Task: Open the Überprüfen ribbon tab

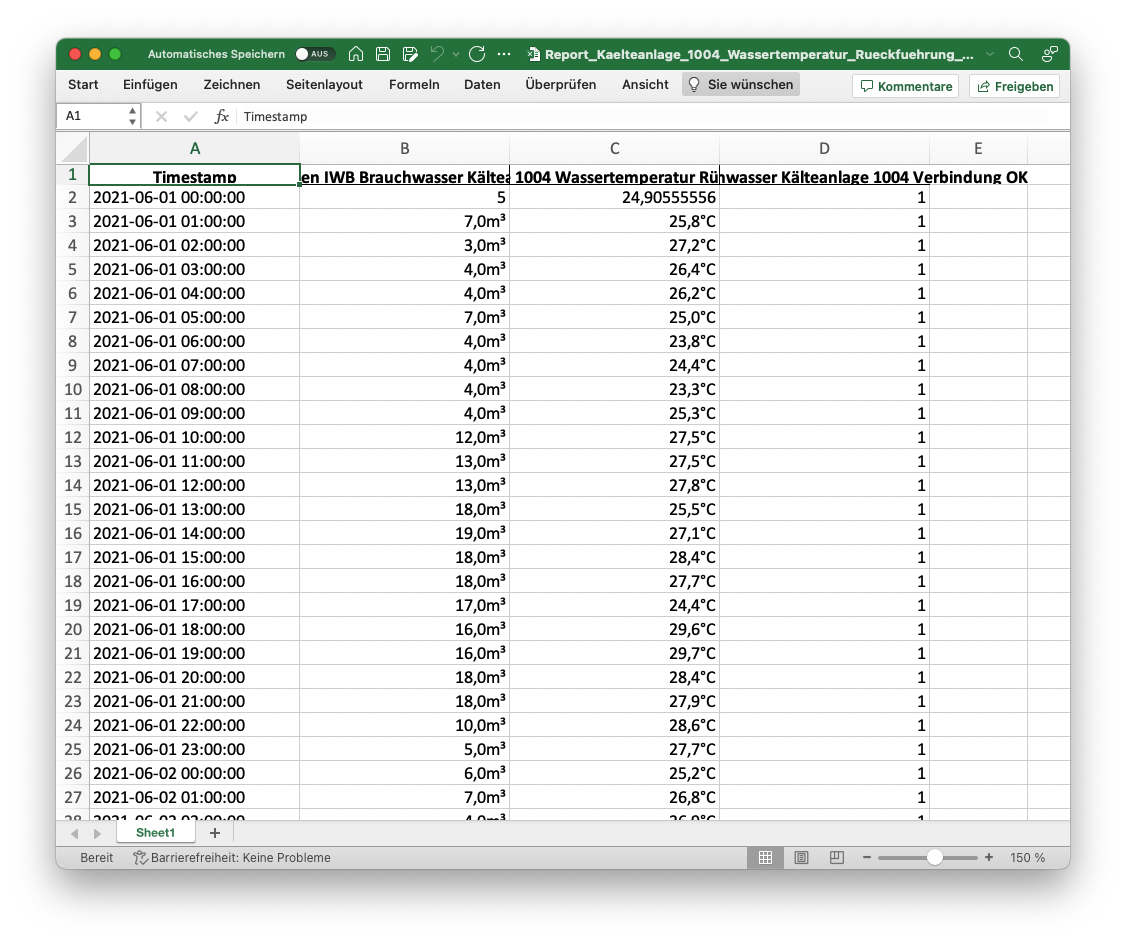Action: tap(560, 85)
